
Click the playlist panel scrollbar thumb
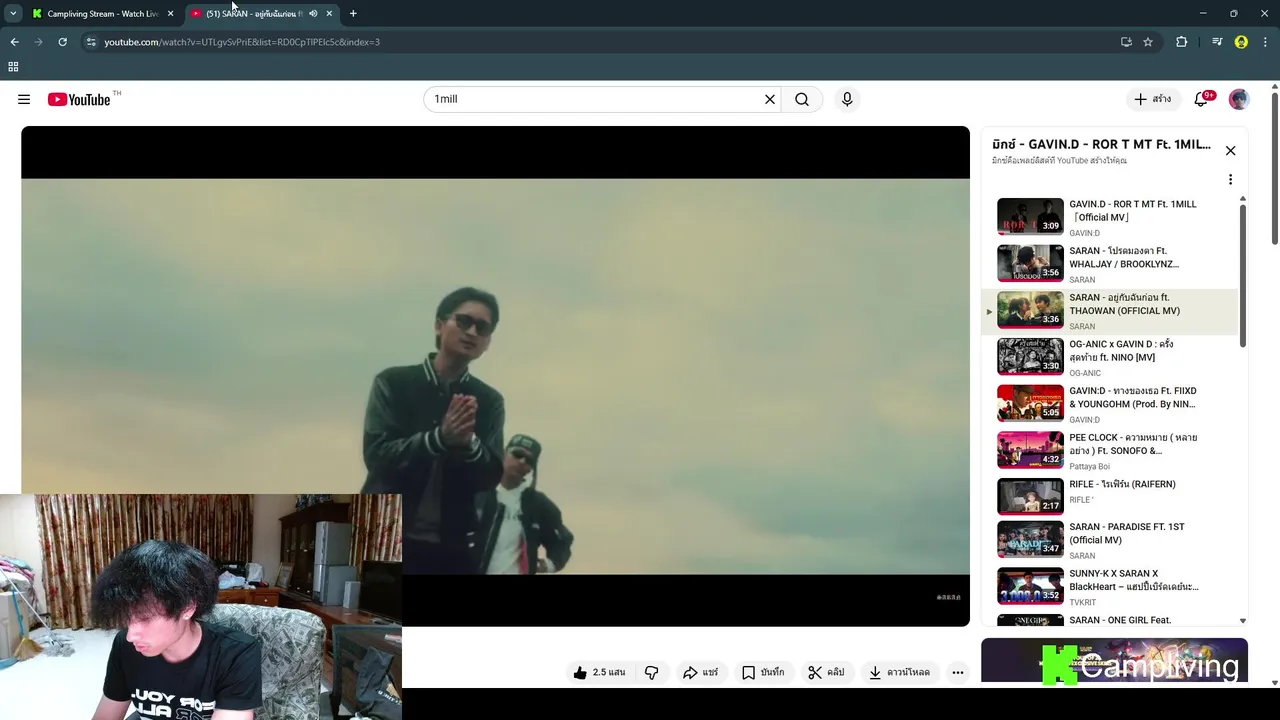1243,277
